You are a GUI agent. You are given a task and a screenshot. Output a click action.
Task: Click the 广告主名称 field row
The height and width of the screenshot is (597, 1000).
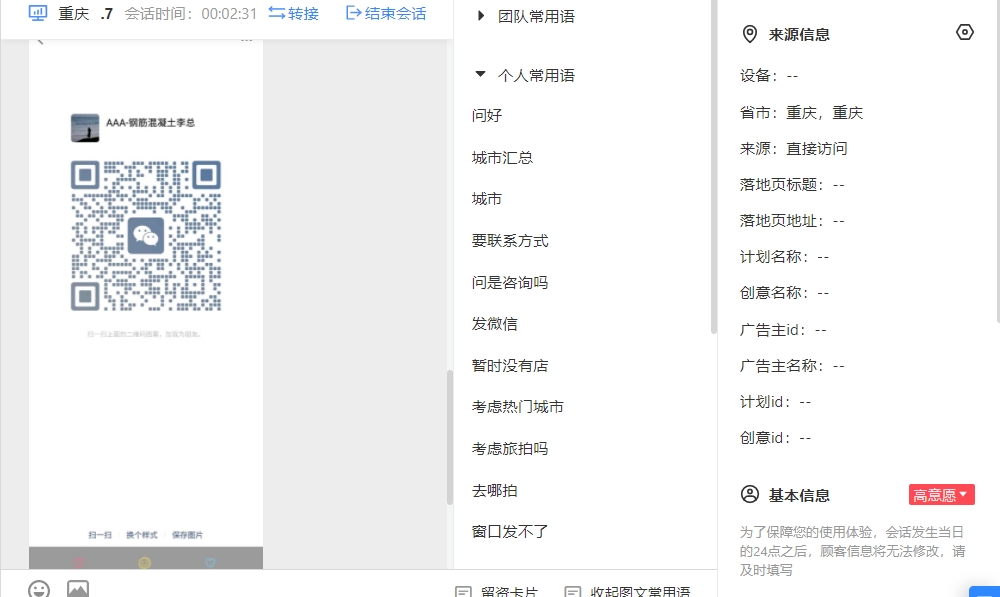792,366
